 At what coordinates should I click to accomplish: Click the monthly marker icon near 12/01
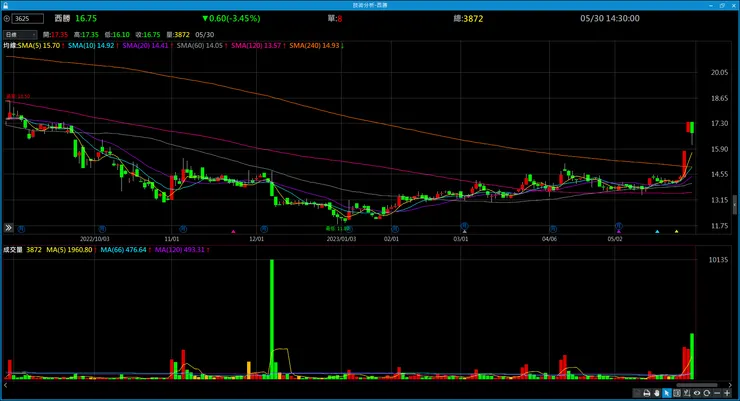click(x=264, y=229)
